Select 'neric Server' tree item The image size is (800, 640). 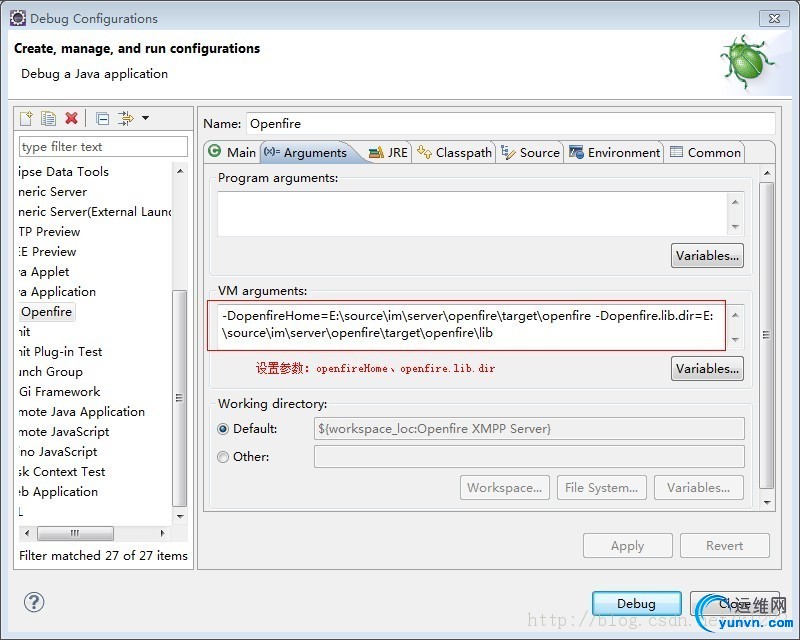pos(53,192)
